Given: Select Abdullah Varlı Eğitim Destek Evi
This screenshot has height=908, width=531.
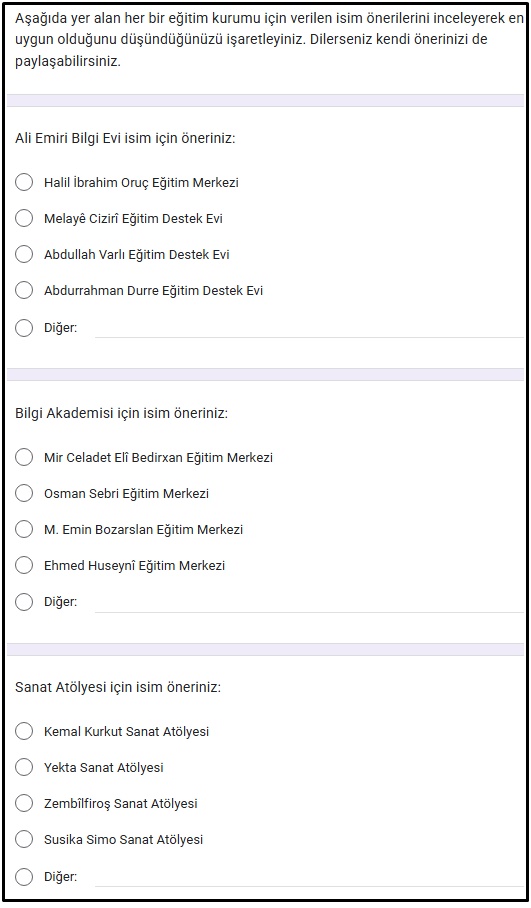Looking at the screenshot, I should tap(24, 254).
